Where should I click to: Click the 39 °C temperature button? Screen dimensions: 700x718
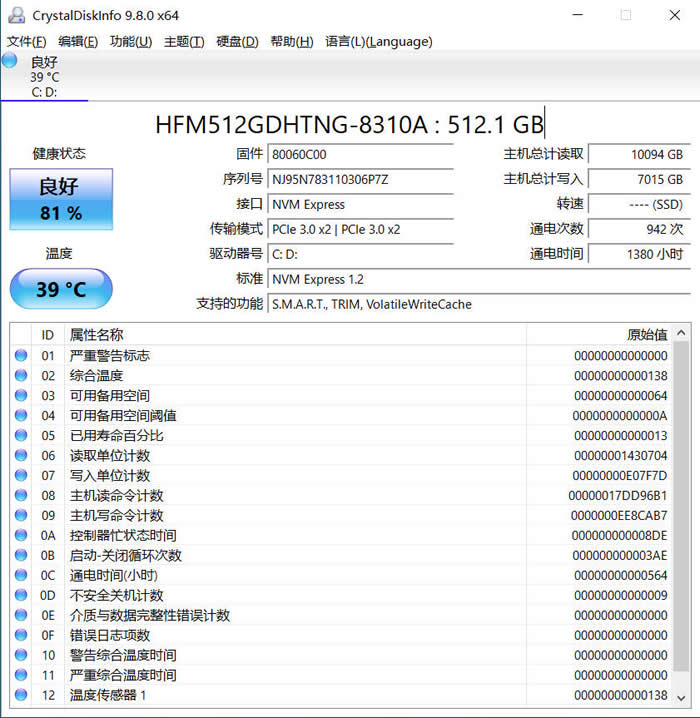point(61,289)
